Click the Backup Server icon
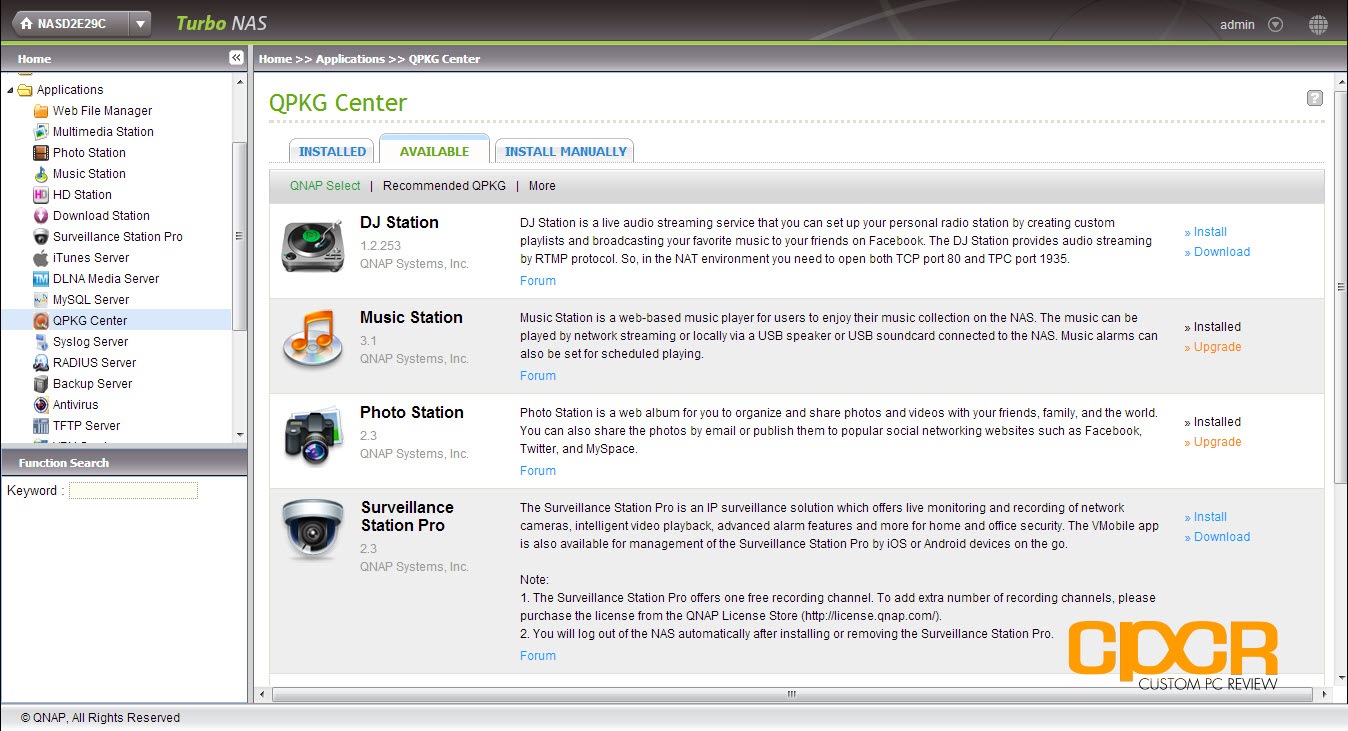Image resolution: width=1348 pixels, height=731 pixels. coord(41,384)
